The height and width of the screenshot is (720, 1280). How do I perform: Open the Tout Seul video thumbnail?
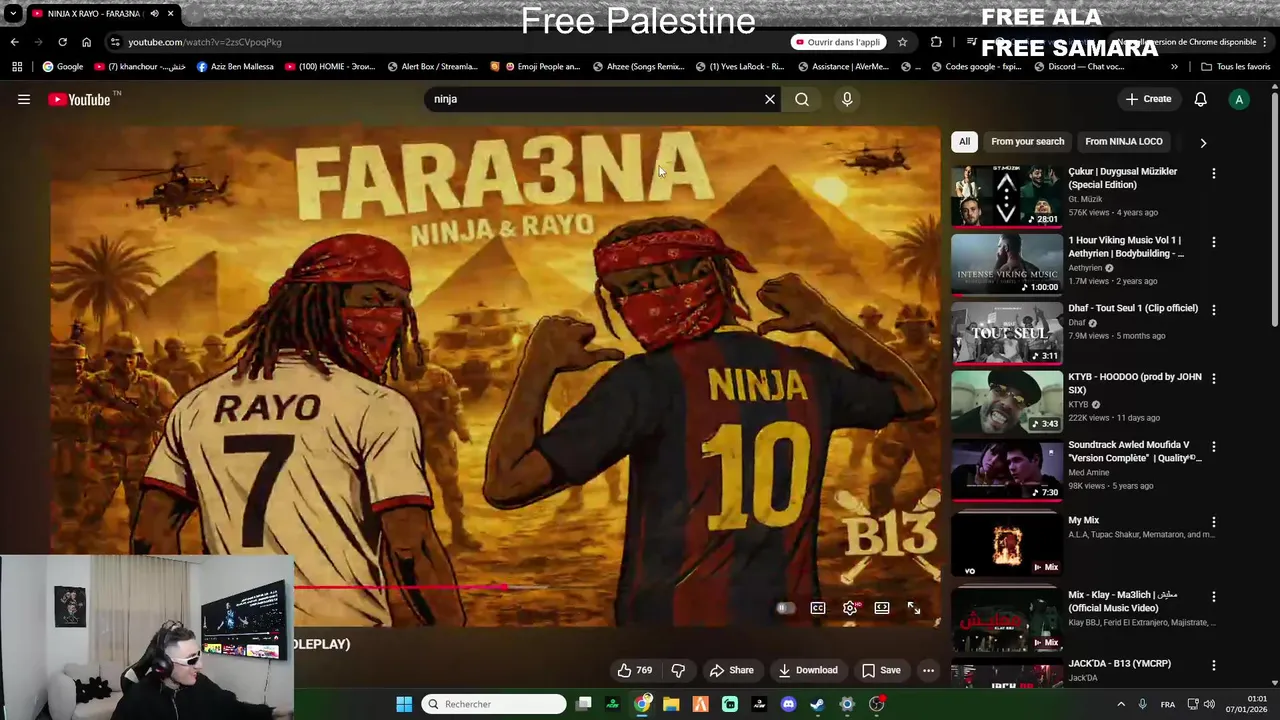tap(1006, 332)
